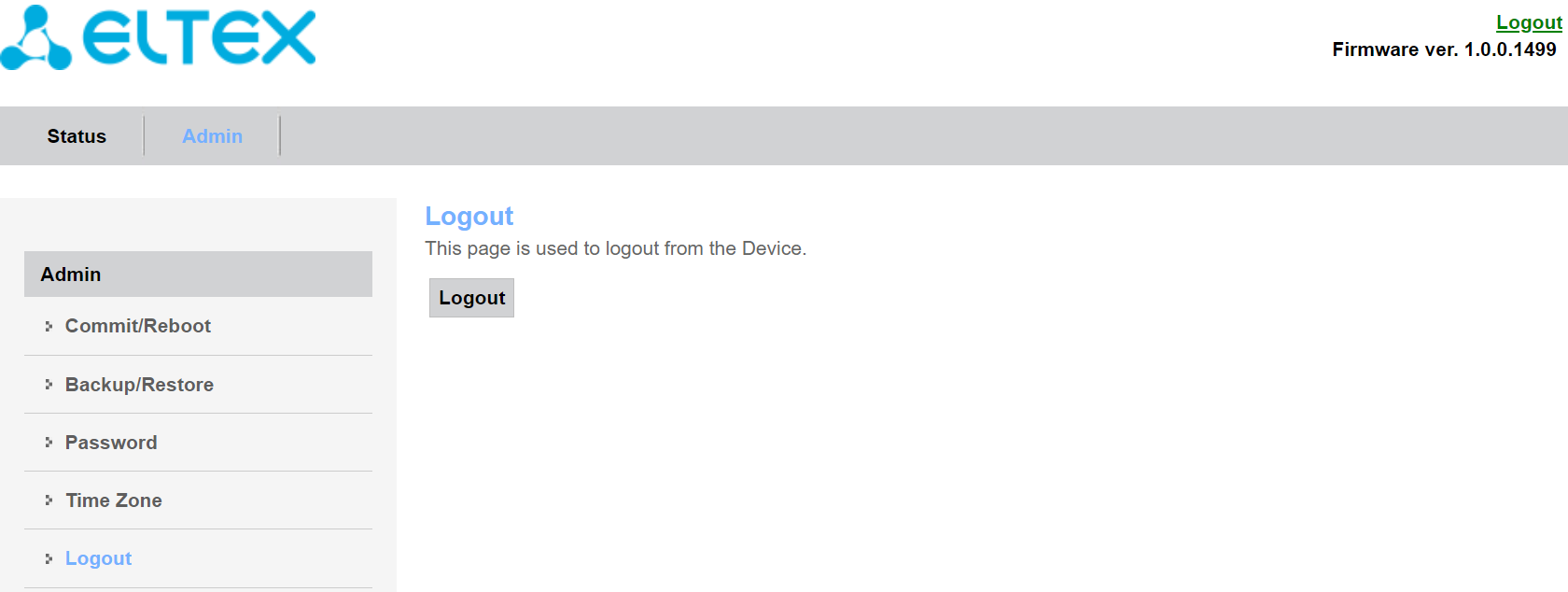The width and height of the screenshot is (1568, 592).
Task: Open the Password settings page
Action: pos(111,443)
